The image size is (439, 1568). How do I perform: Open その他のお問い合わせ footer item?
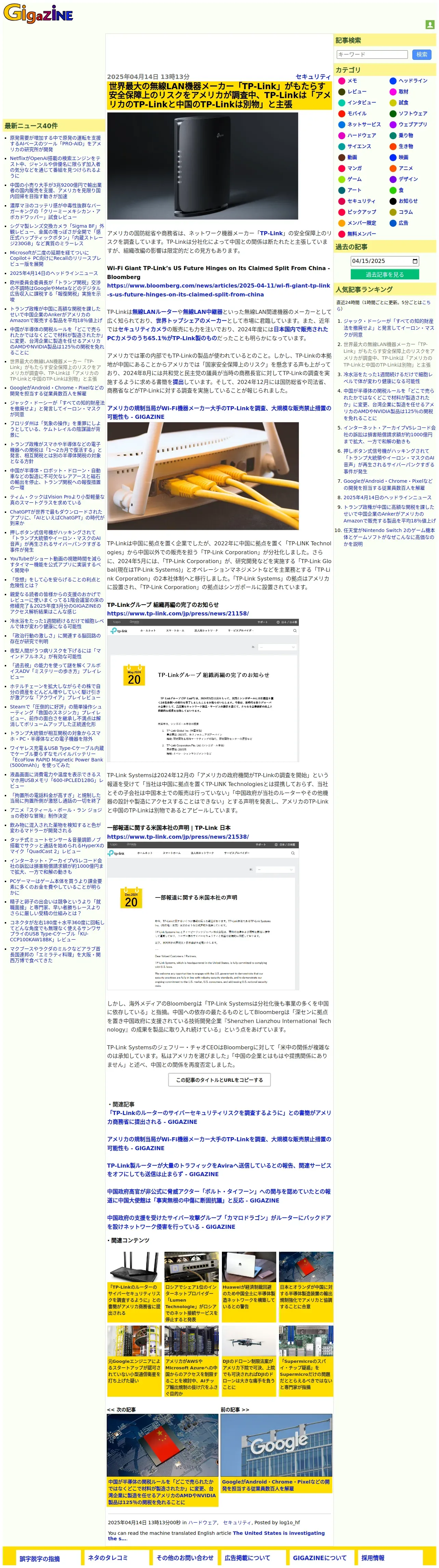click(x=185, y=1558)
